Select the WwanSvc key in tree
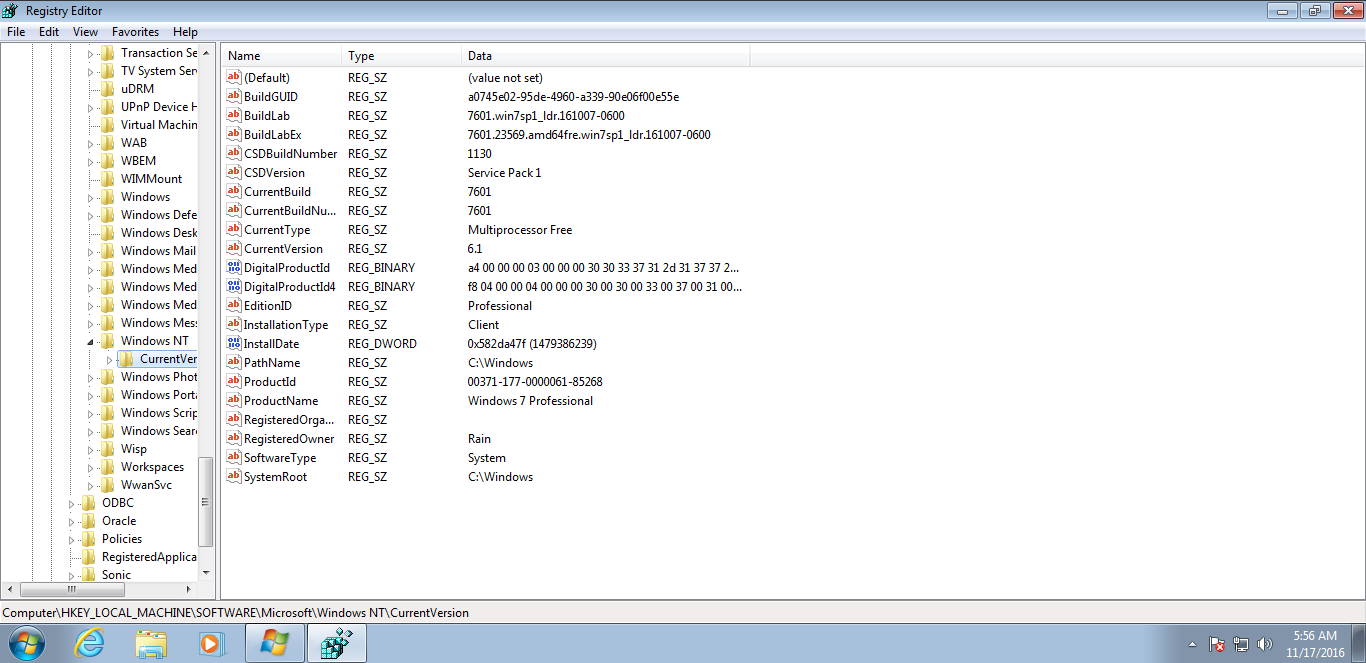This screenshot has width=1366, height=663. click(x=146, y=485)
